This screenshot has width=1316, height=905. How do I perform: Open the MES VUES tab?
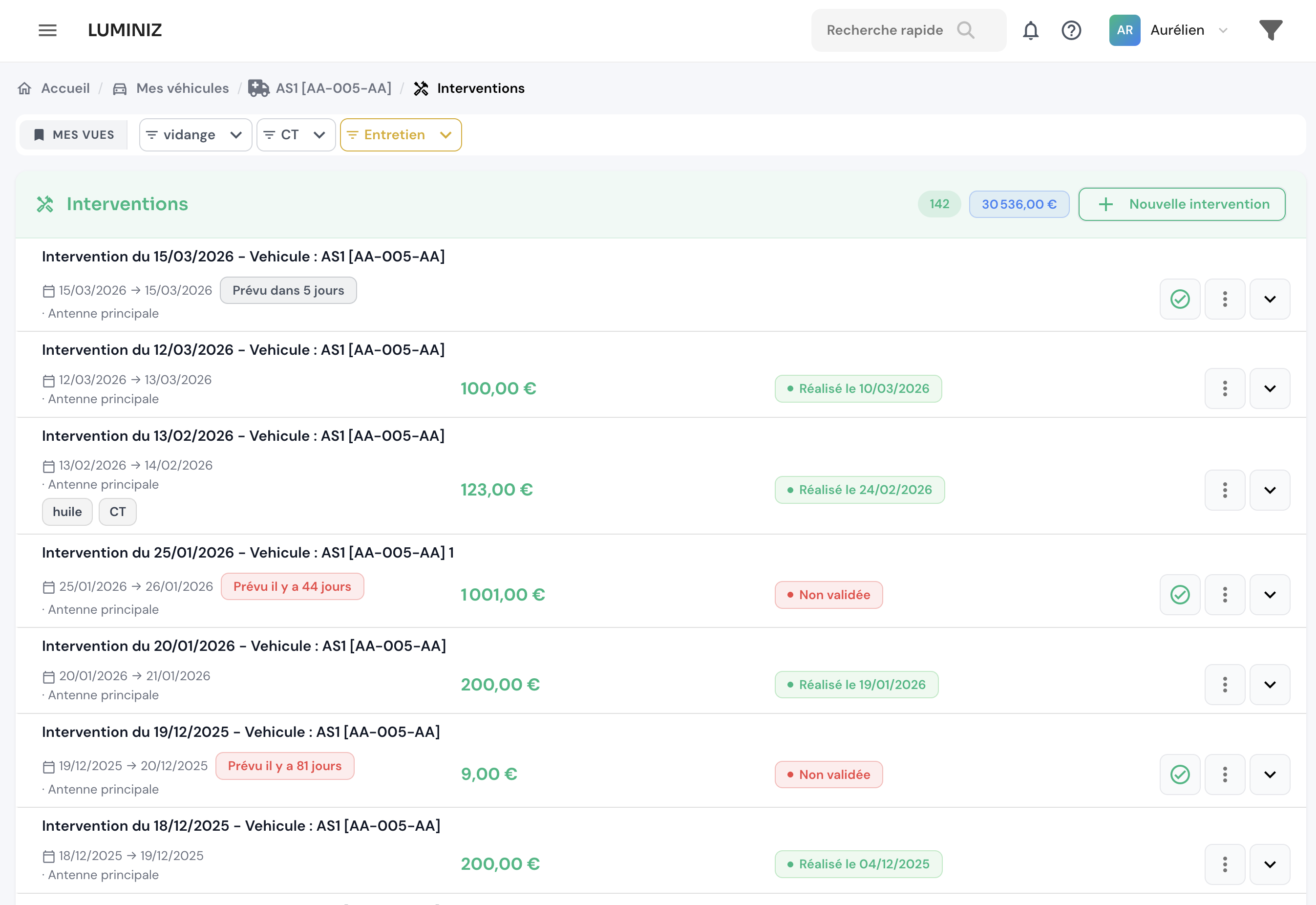[74, 135]
